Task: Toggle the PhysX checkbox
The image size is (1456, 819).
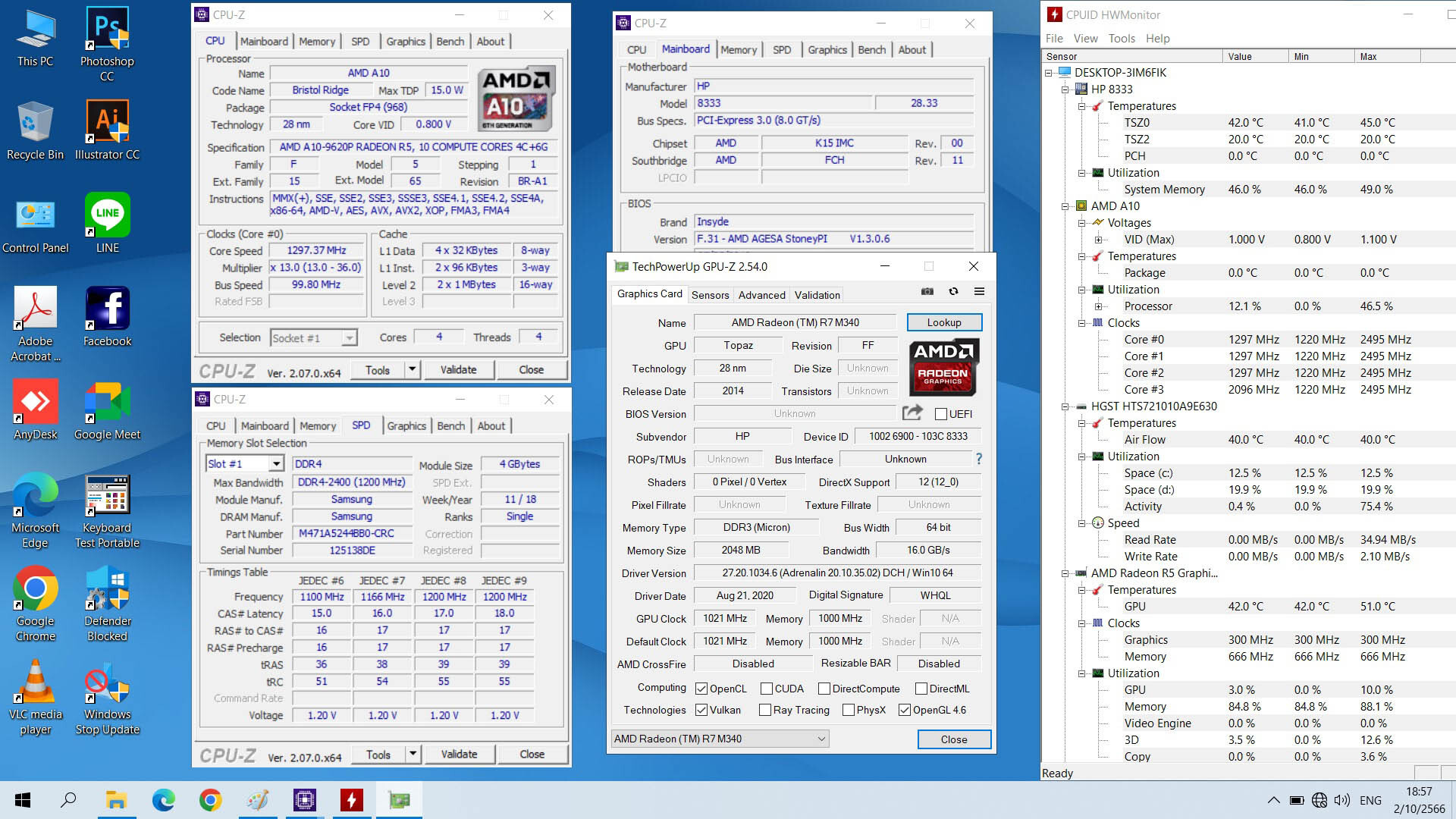Action: tap(849, 710)
